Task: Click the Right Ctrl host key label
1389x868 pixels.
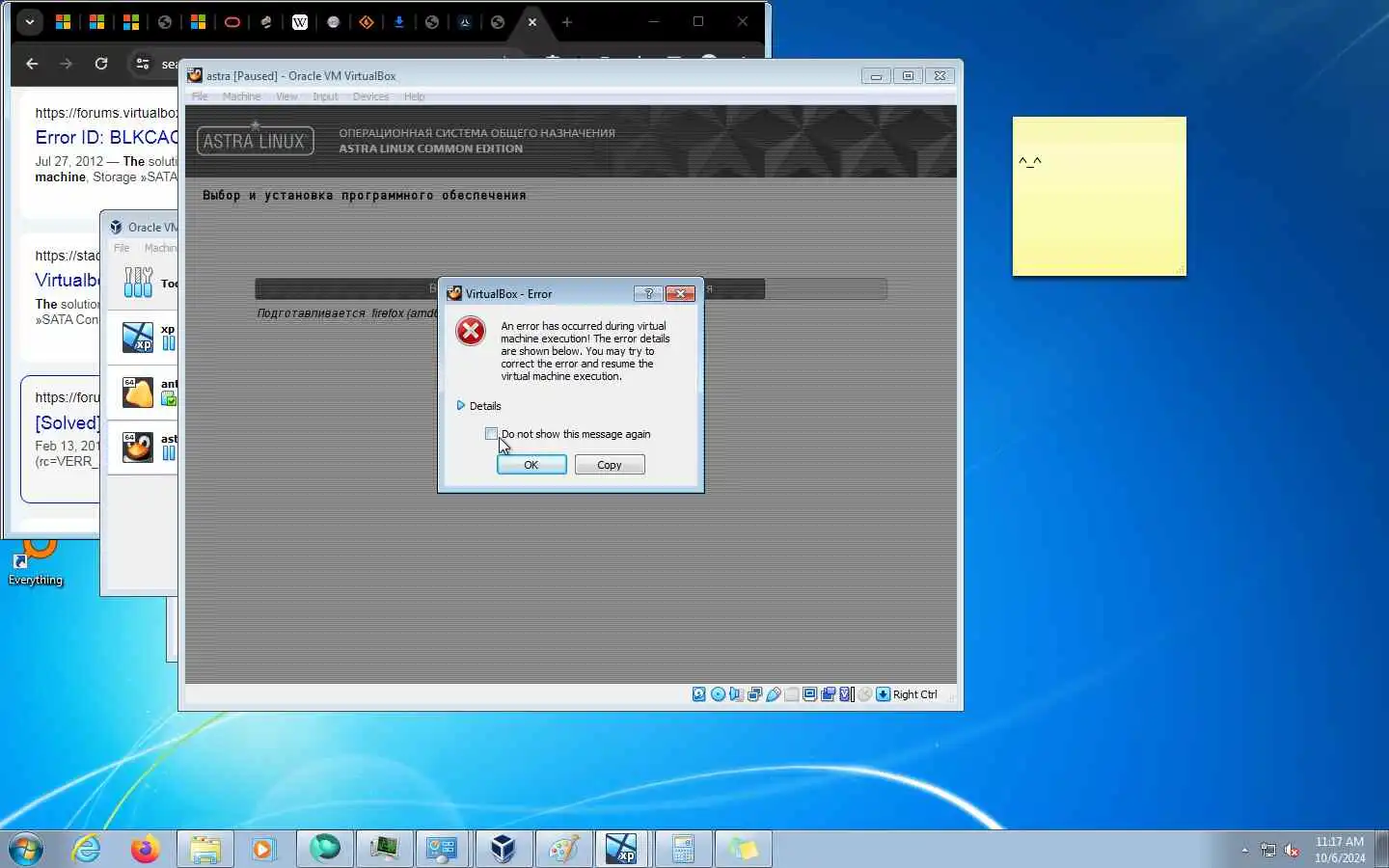Action: [x=914, y=694]
